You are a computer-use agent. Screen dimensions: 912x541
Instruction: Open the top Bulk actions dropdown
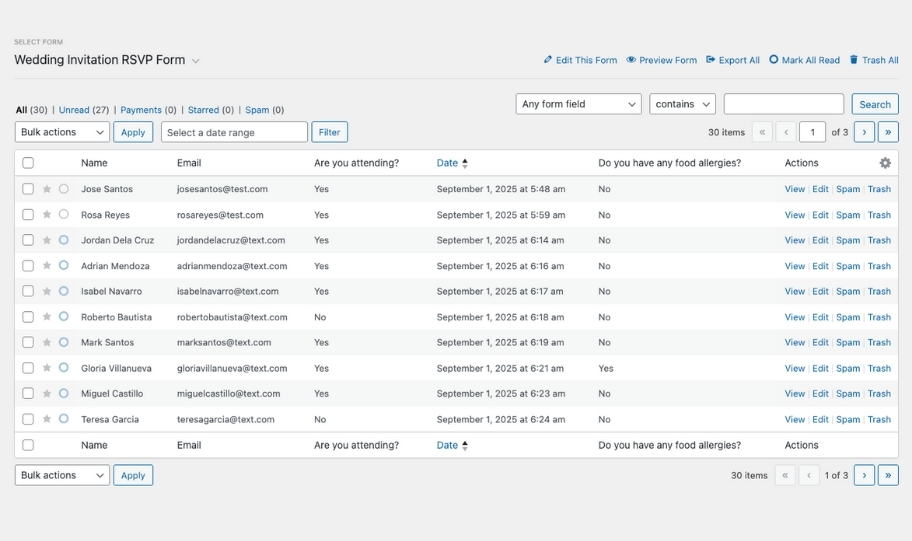(x=62, y=132)
